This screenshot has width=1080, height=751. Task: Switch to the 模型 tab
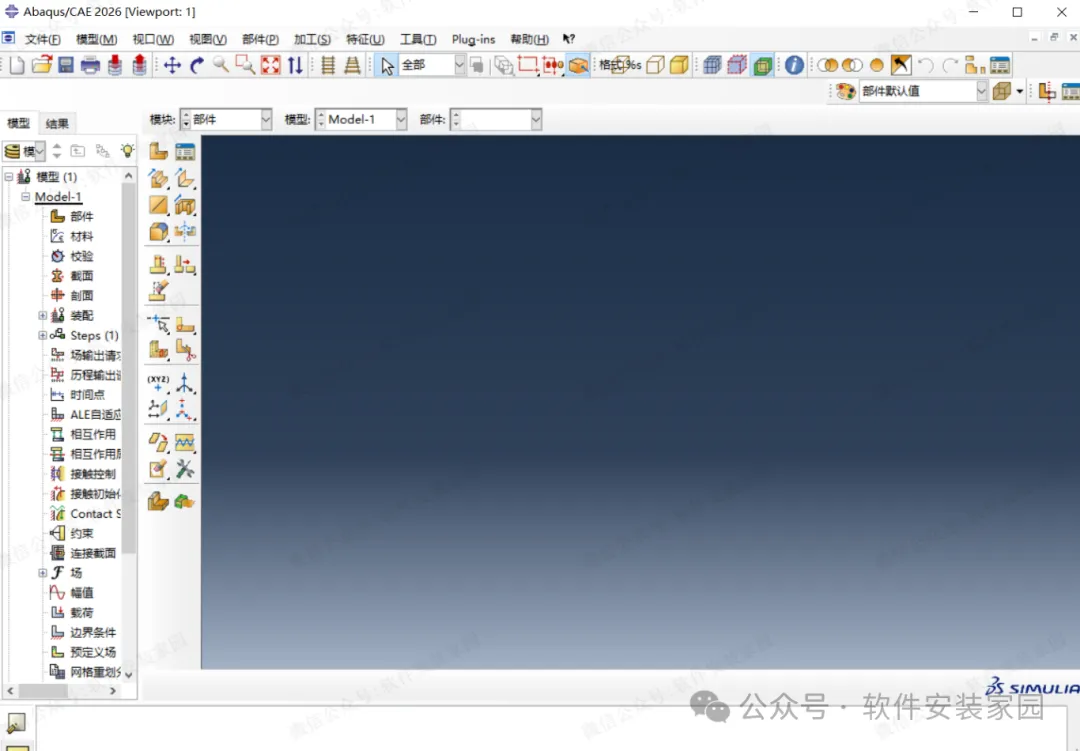click(x=19, y=123)
